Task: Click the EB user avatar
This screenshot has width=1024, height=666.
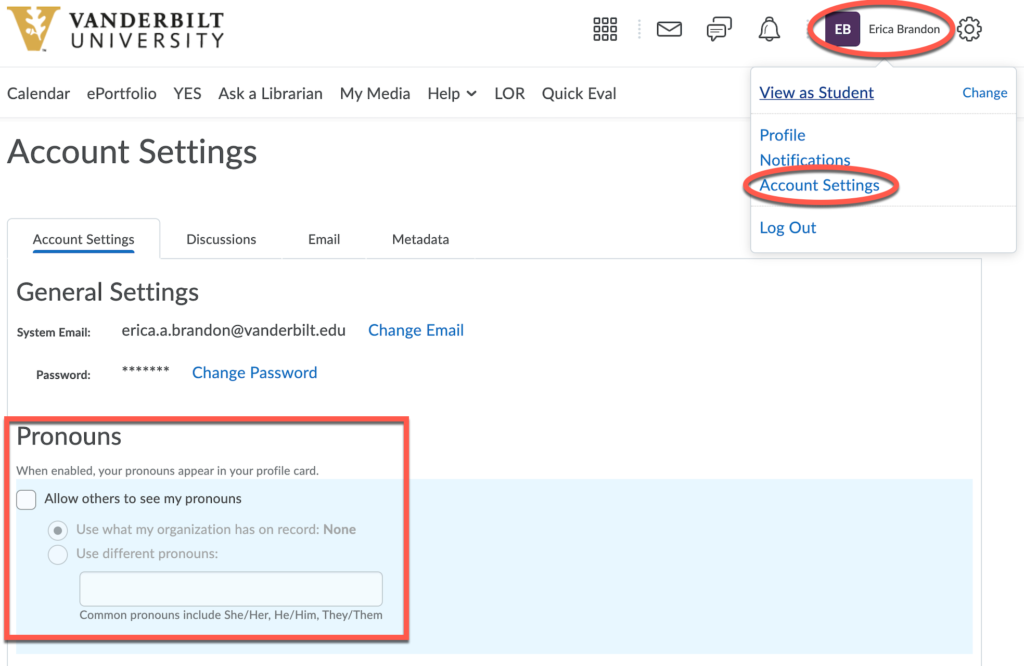Action: (842, 30)
